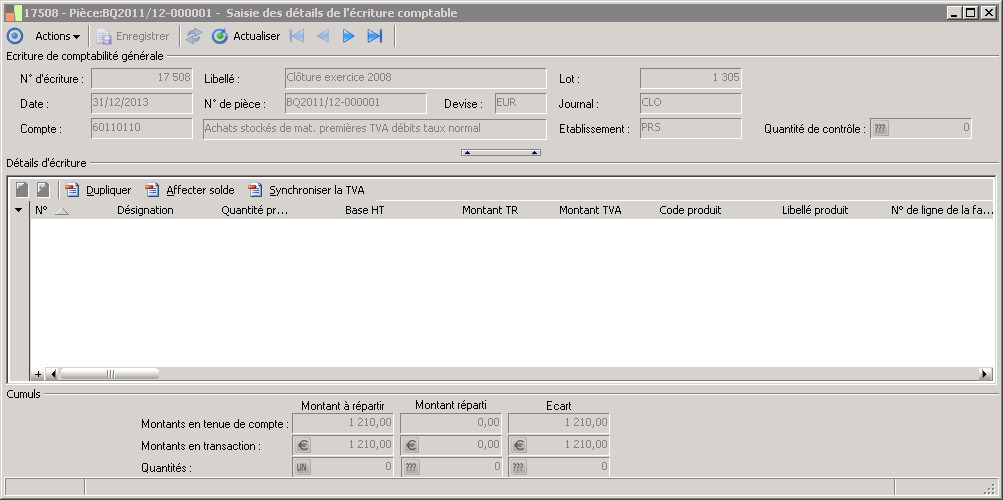Viewport: 1003px width, 500px height.
Task: Click the Montant TVA column header
Action: click(590, 210)
